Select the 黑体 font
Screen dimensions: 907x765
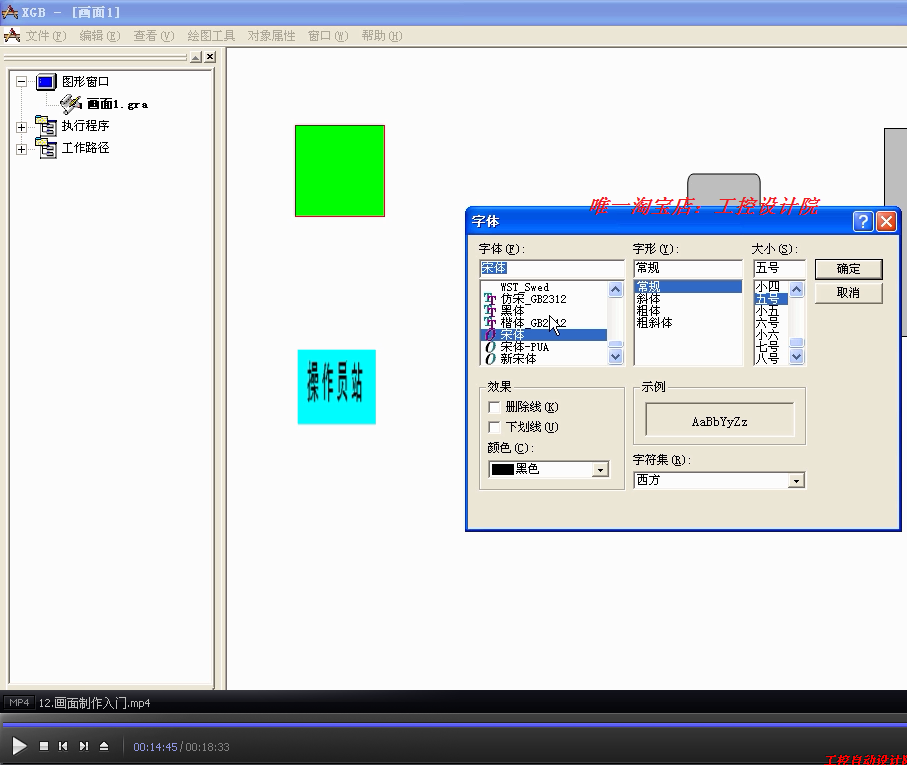[x=513, y=311]
